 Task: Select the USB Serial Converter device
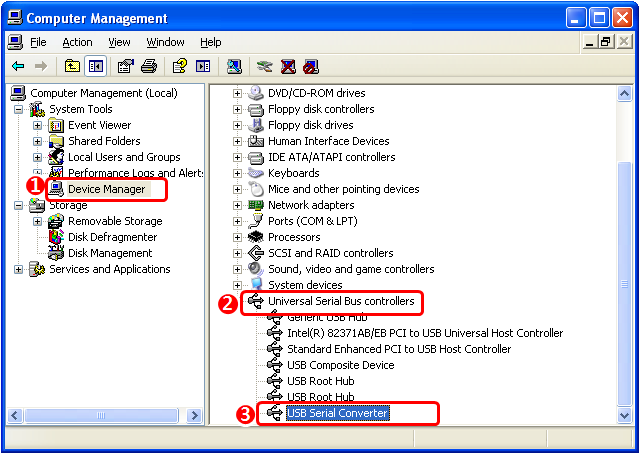(x=337, y=413)
